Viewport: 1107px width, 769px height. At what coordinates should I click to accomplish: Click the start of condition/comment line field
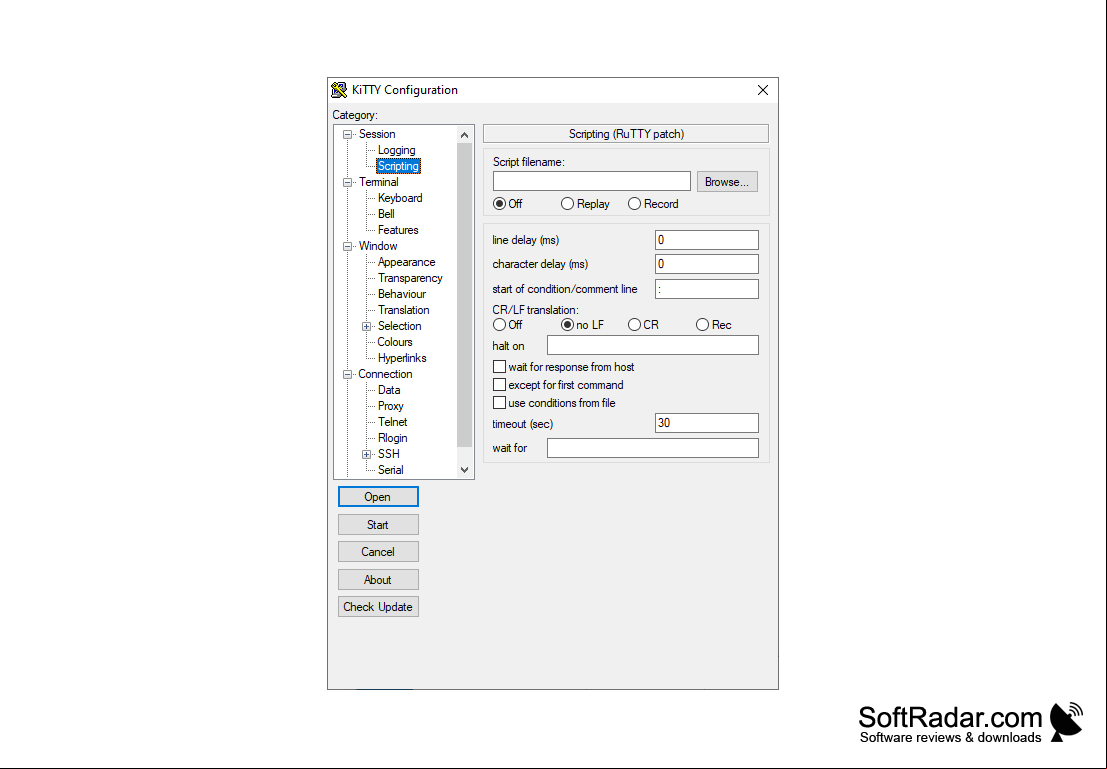pos(707,289)
